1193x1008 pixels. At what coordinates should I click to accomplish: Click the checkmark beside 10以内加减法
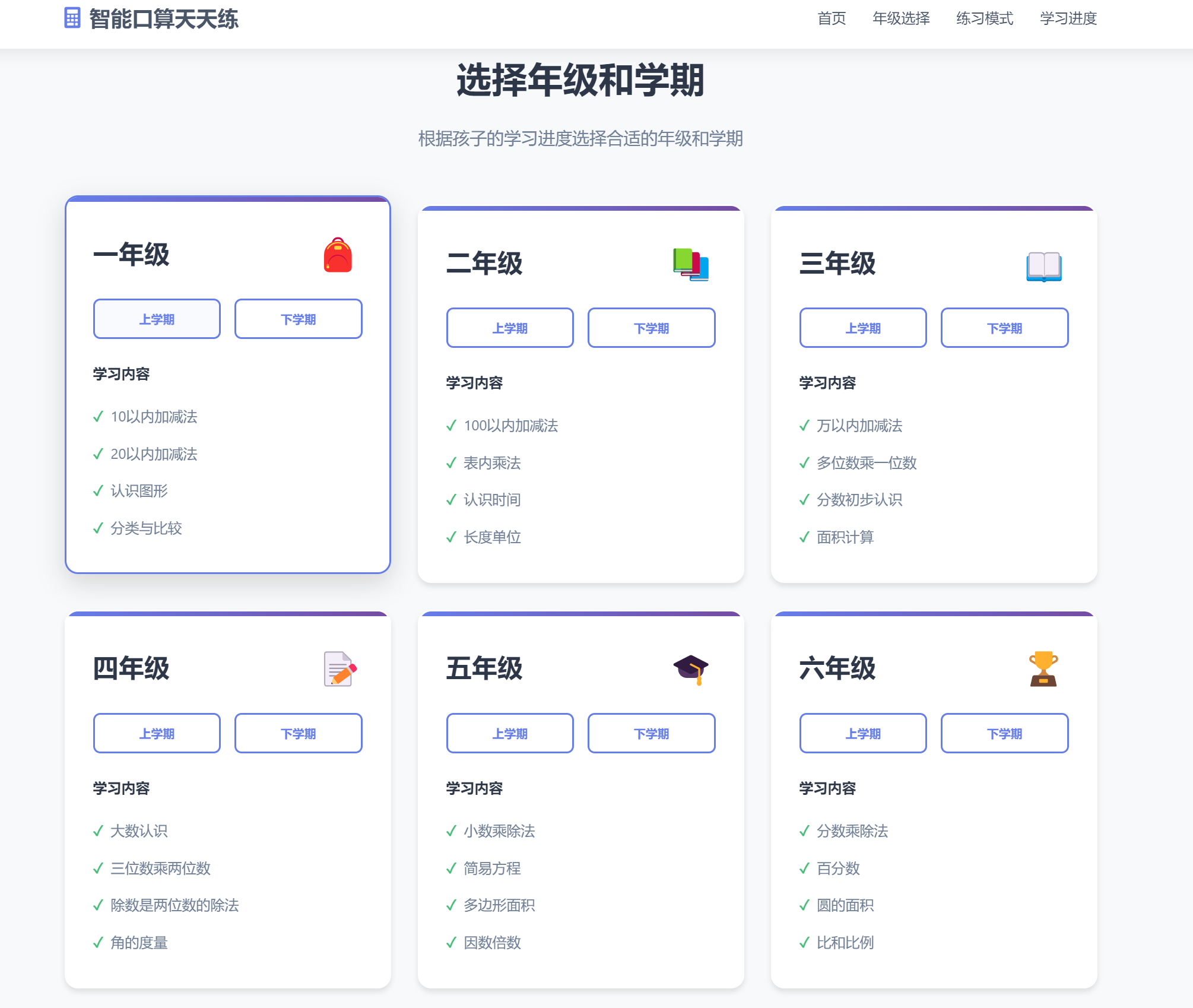(98, 417)
